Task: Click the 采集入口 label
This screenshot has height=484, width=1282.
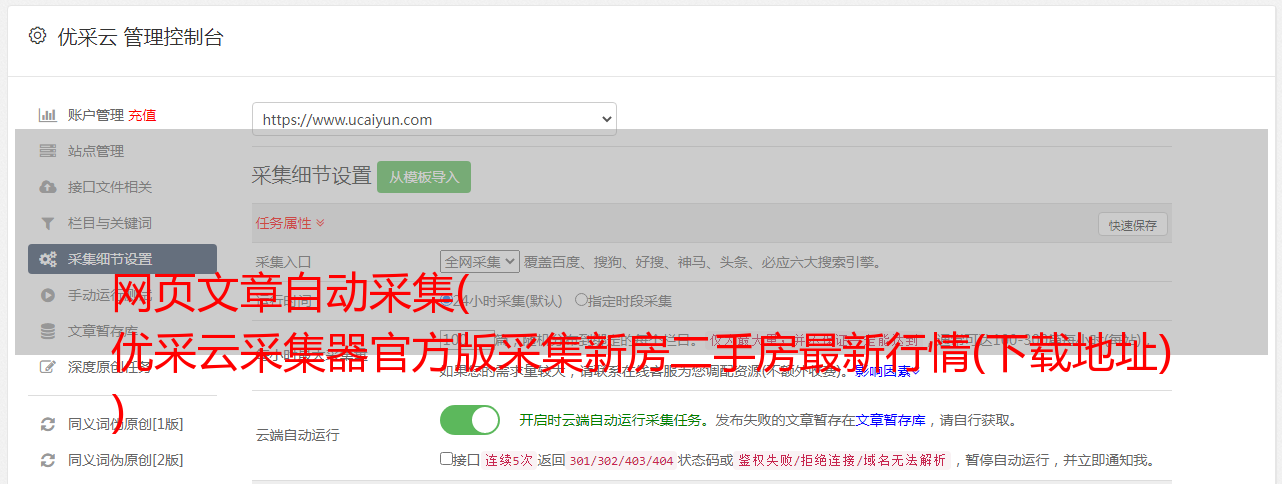Action: click(x=283, y=262)
